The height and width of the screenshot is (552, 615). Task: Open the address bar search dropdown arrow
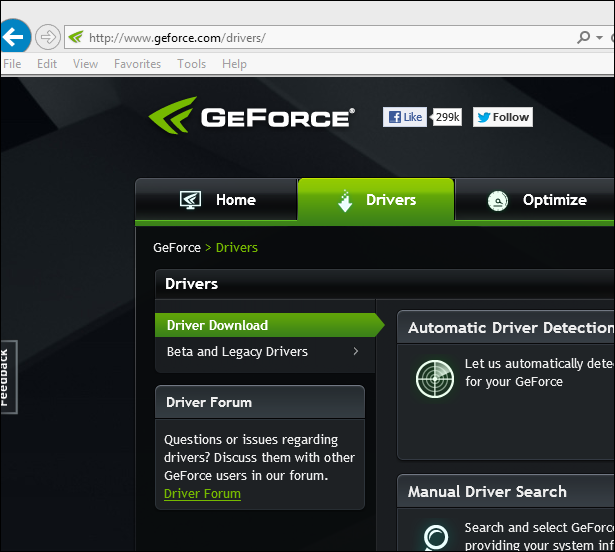(599, 38)
